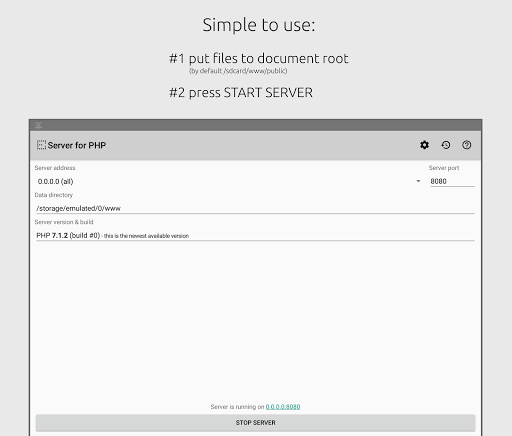The width and height of the screenshot is (512, 436).
Task: Expand the Server address dropdown arrow
Action: [418, 181]
